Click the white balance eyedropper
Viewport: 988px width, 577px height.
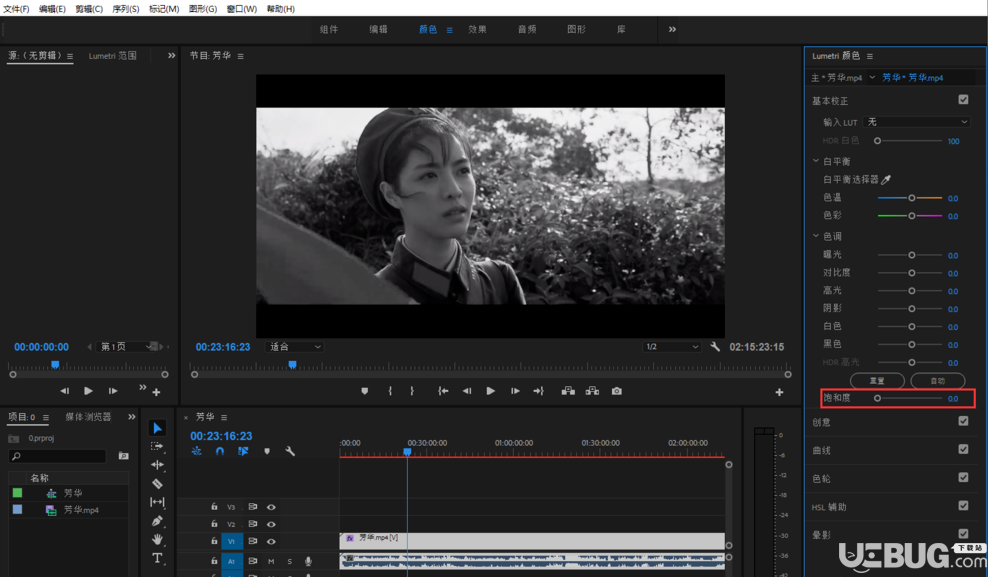point(886,180)
